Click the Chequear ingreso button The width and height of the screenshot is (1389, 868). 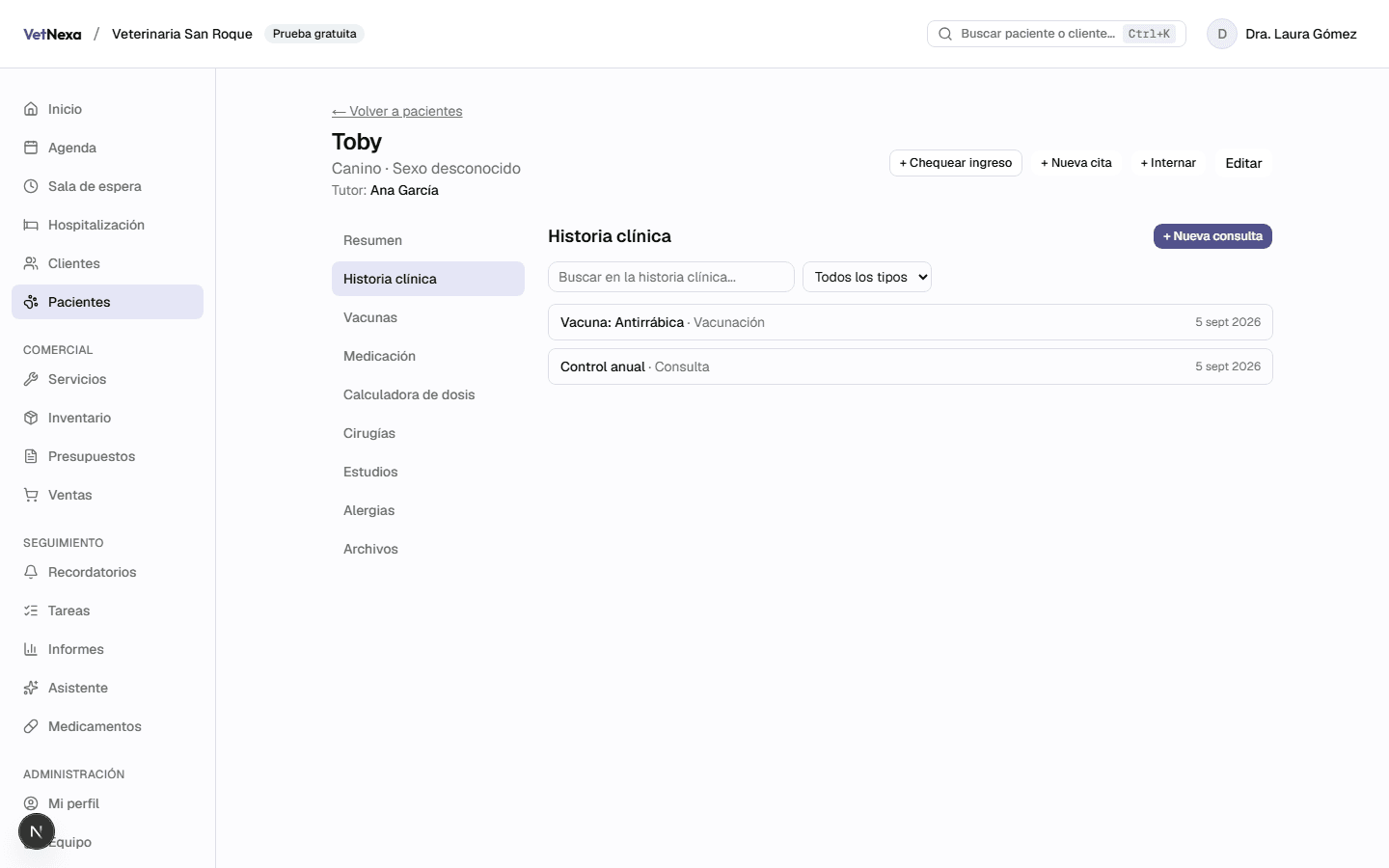point(956,163)
